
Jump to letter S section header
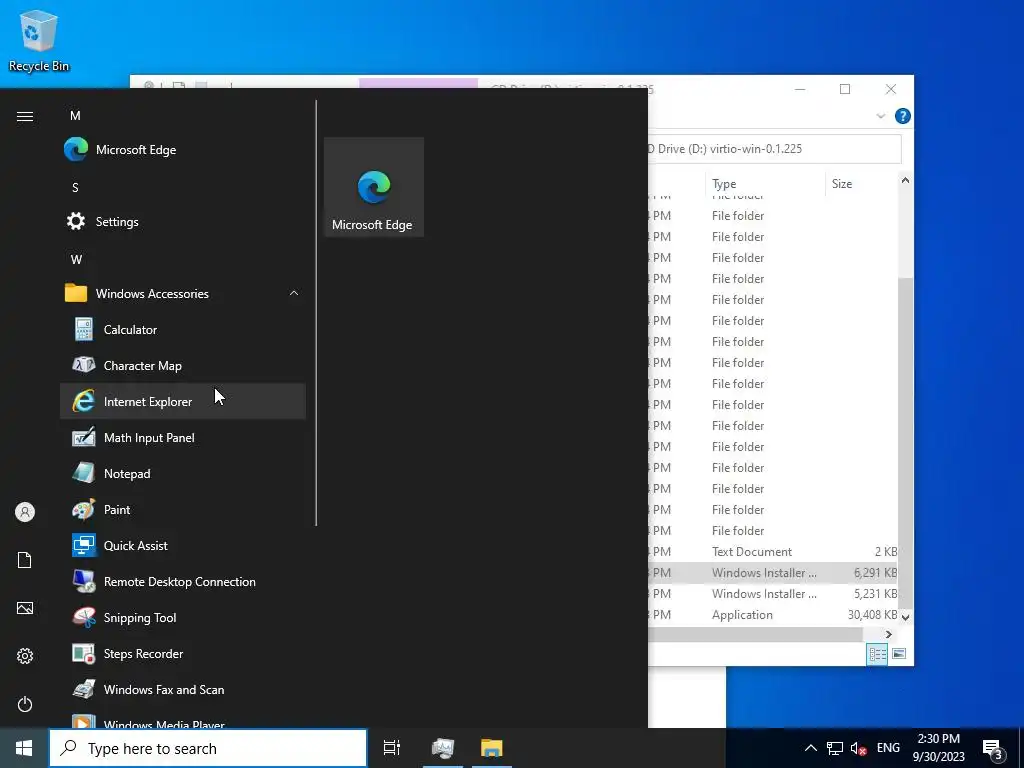click(75, 187)
